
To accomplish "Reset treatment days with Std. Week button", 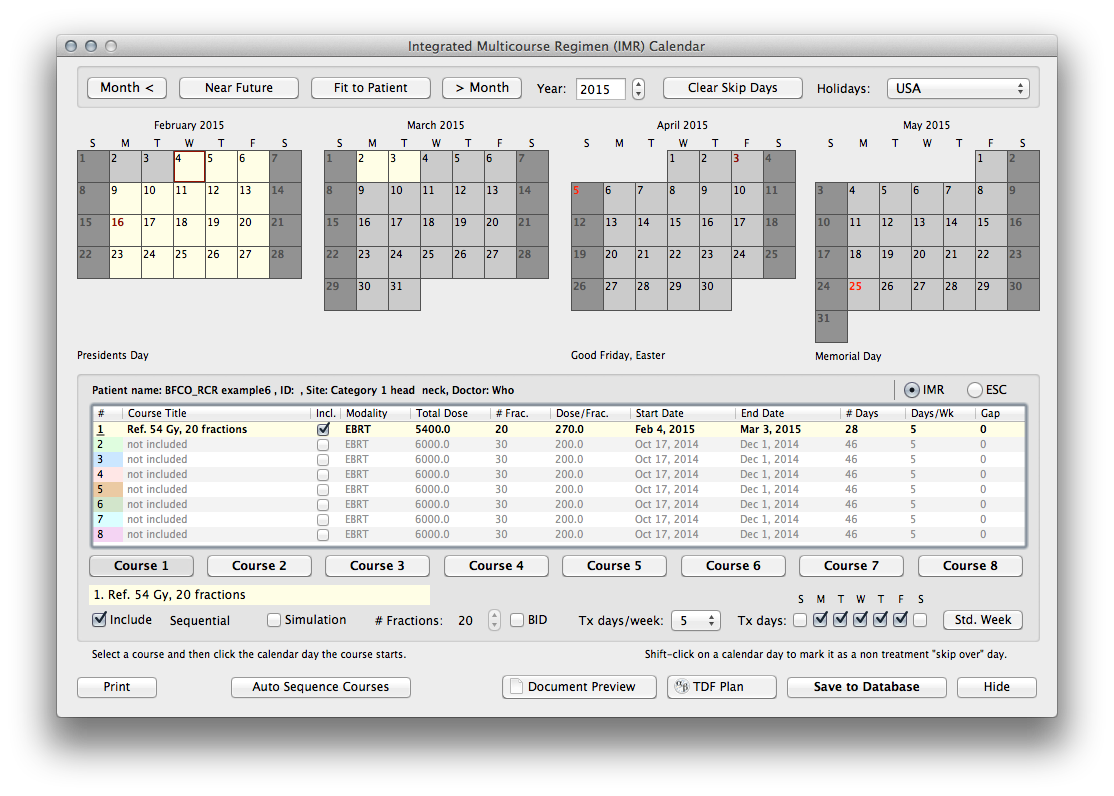I will (x=982, y=620).
